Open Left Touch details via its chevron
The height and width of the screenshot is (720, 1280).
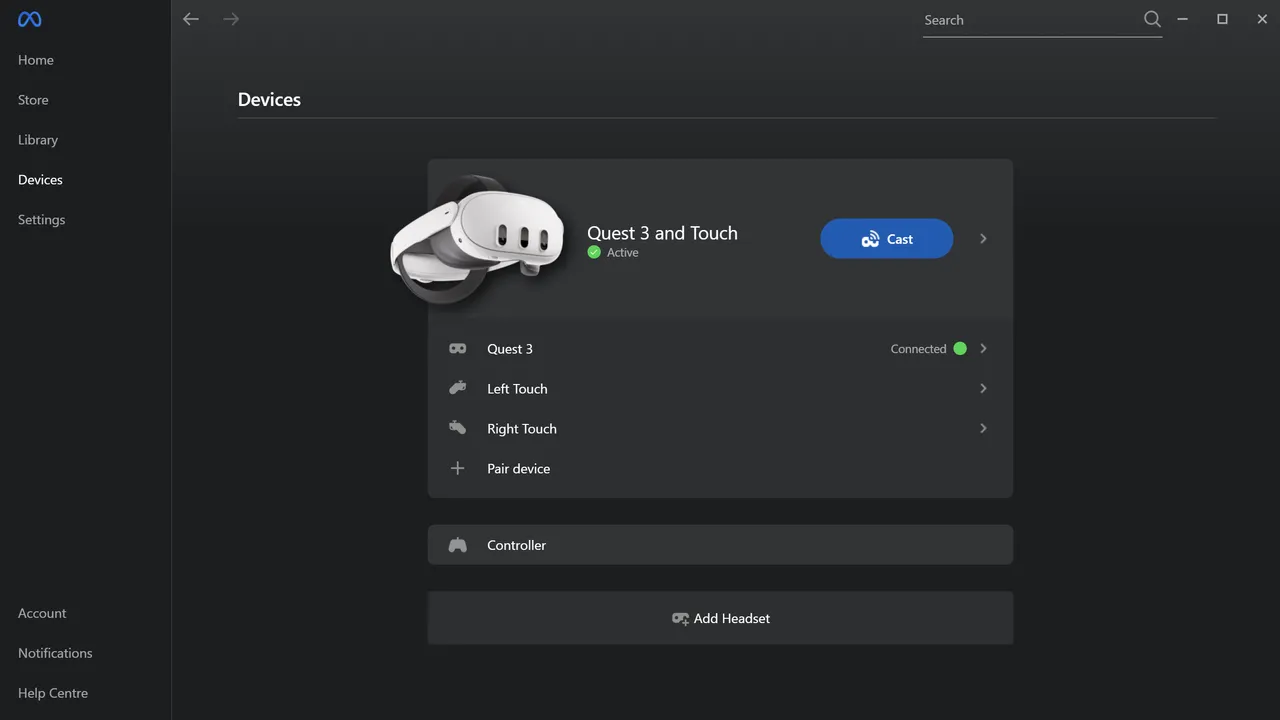(x=983, y=388)
